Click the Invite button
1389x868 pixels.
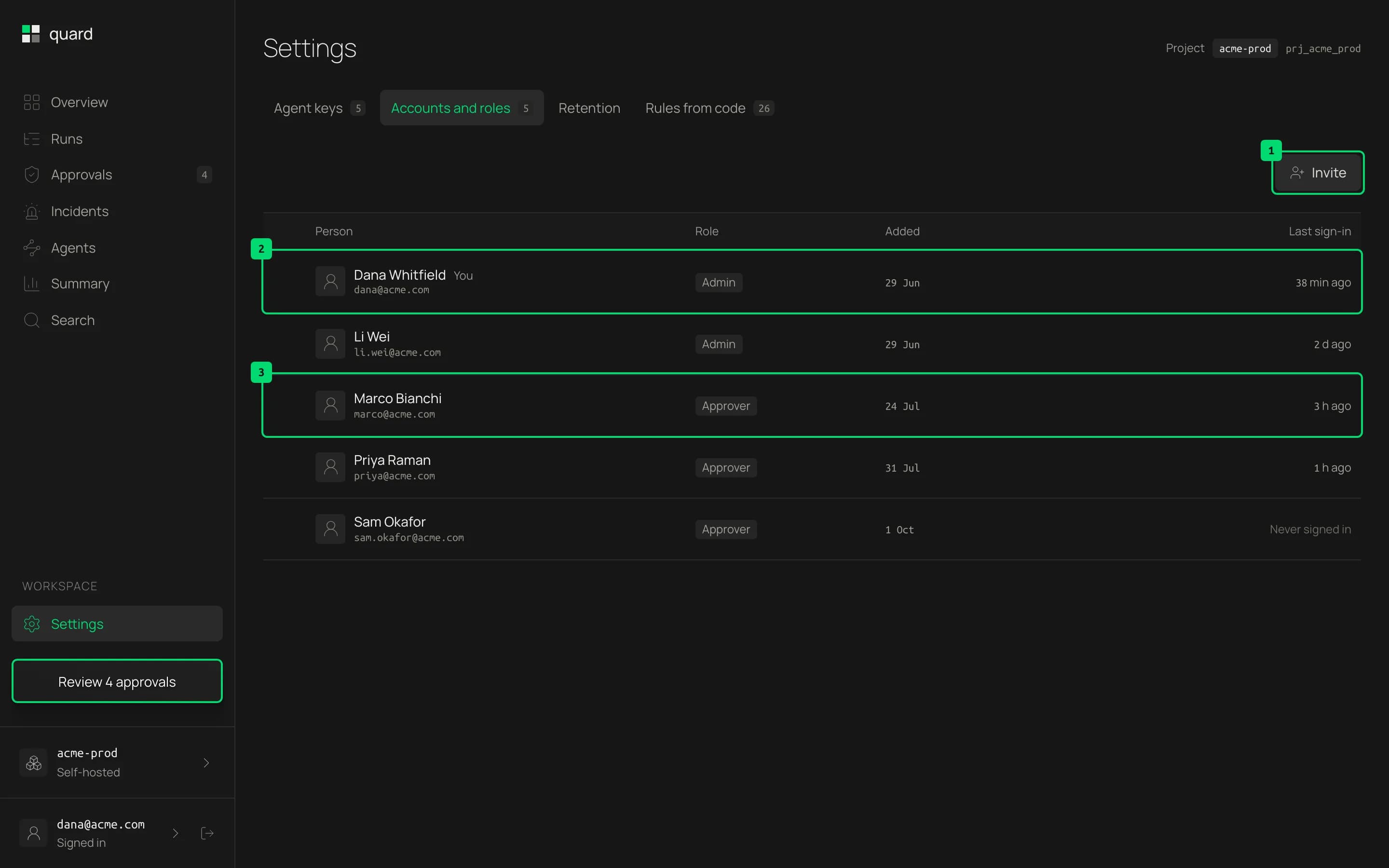(1318, 173)
